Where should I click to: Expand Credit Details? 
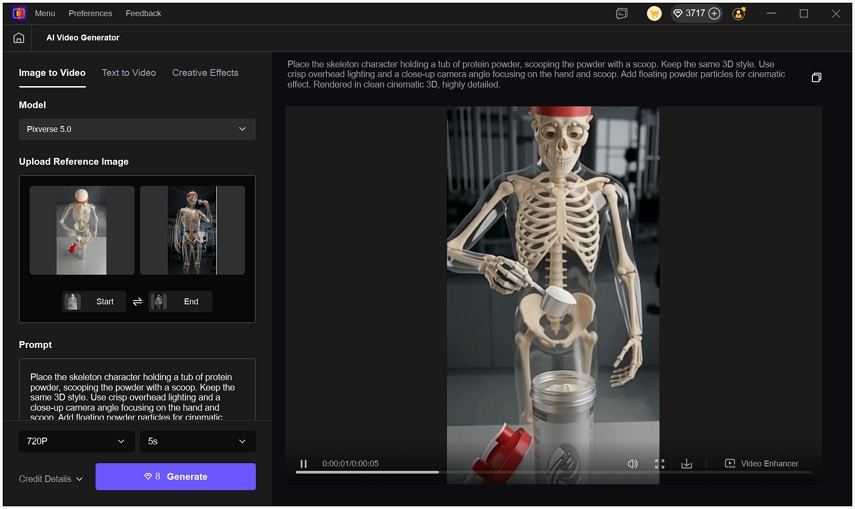[50, 479]
